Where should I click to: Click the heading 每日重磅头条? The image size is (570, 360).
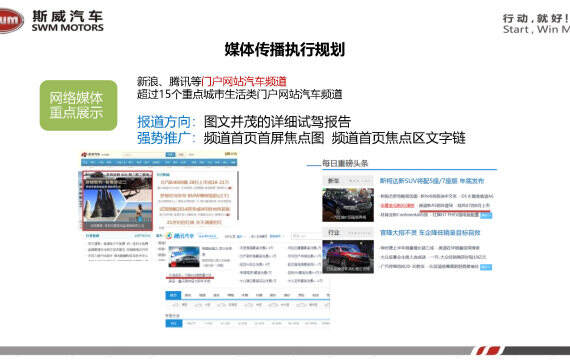tap(345, 164)
